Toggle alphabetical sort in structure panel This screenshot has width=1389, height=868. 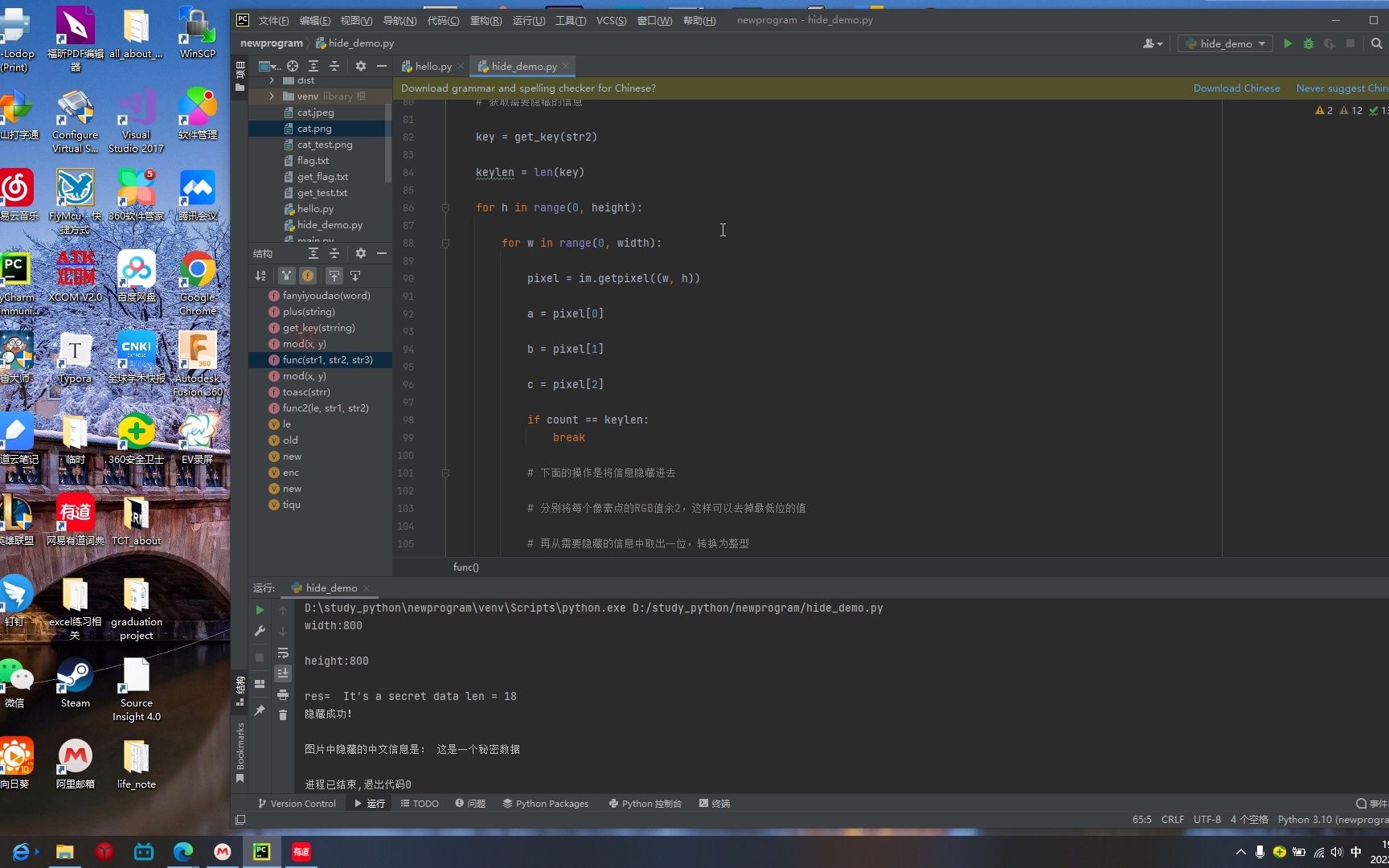click(x=260, y=276)
